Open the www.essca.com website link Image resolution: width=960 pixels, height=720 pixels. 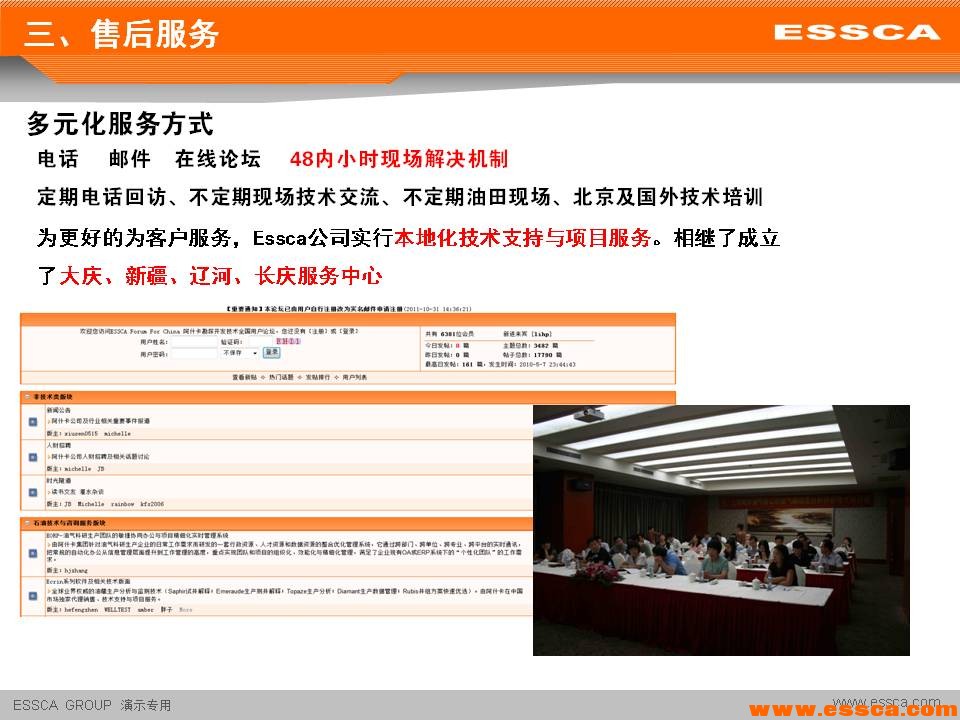click(x=854, y=709)
